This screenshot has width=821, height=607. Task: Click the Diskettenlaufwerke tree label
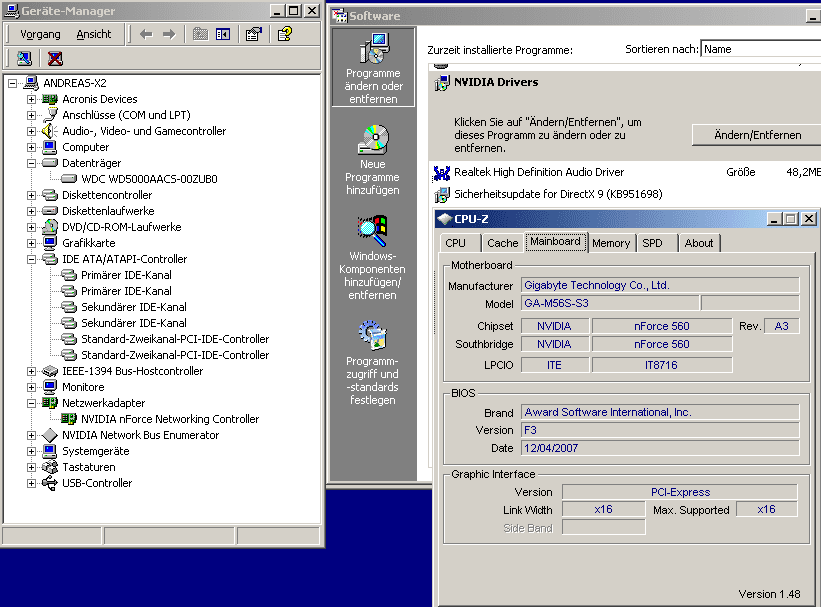click(x=108, y=211)
